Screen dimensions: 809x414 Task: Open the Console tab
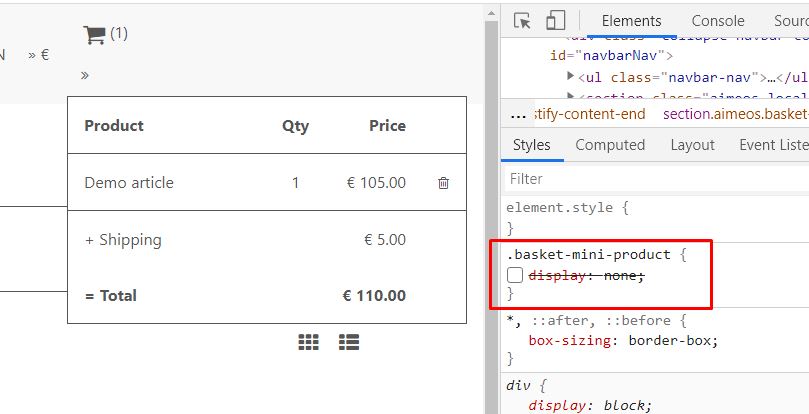coord(718,21)
